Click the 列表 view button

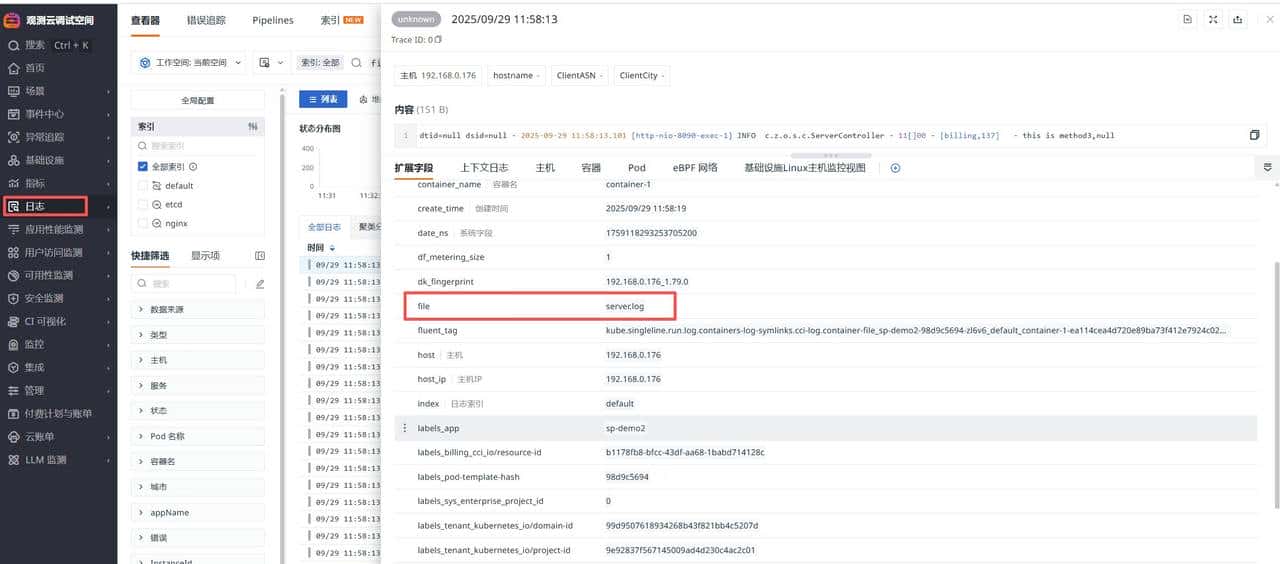click(323, 99)
